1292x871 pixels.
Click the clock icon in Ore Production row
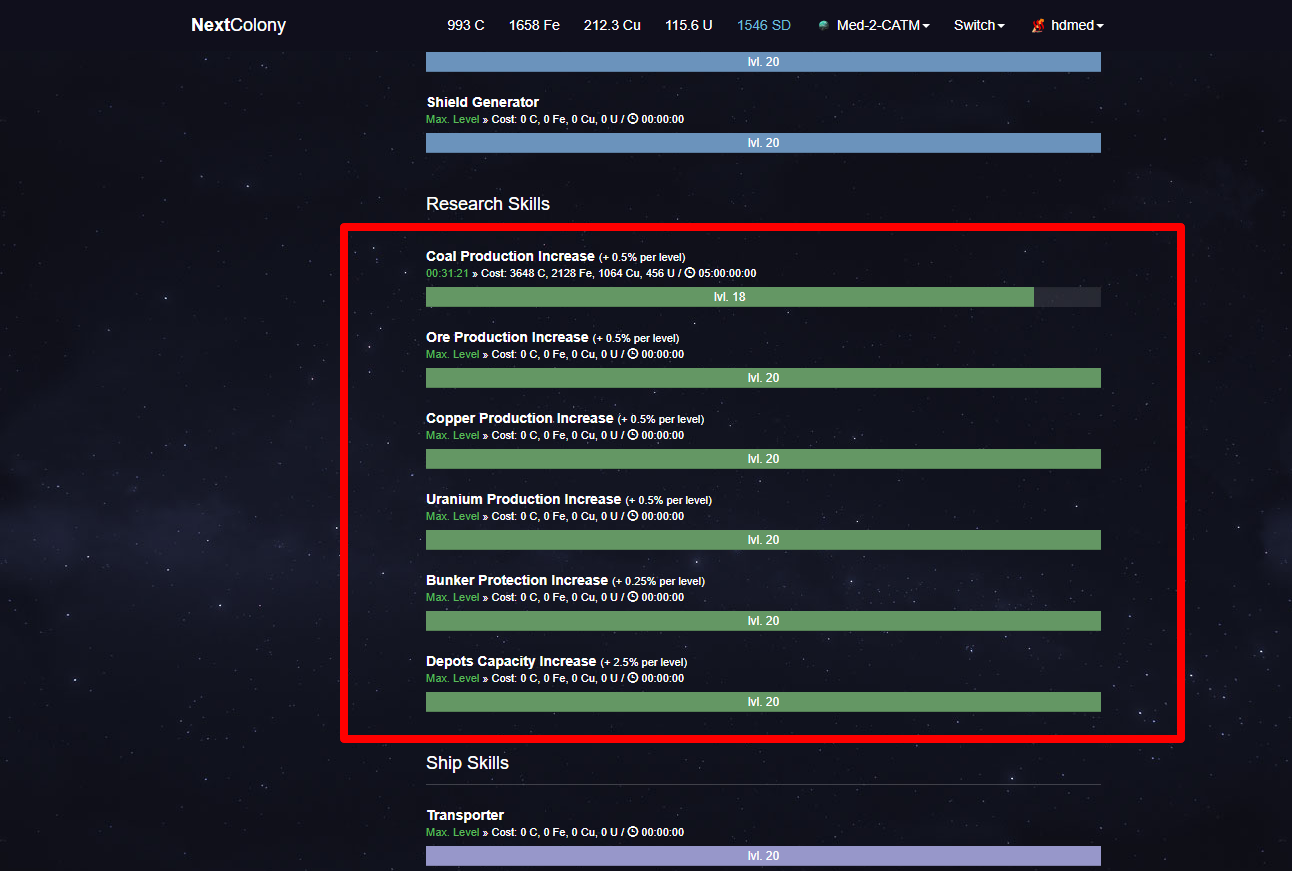pyautogui.click(x=633, y=354)
